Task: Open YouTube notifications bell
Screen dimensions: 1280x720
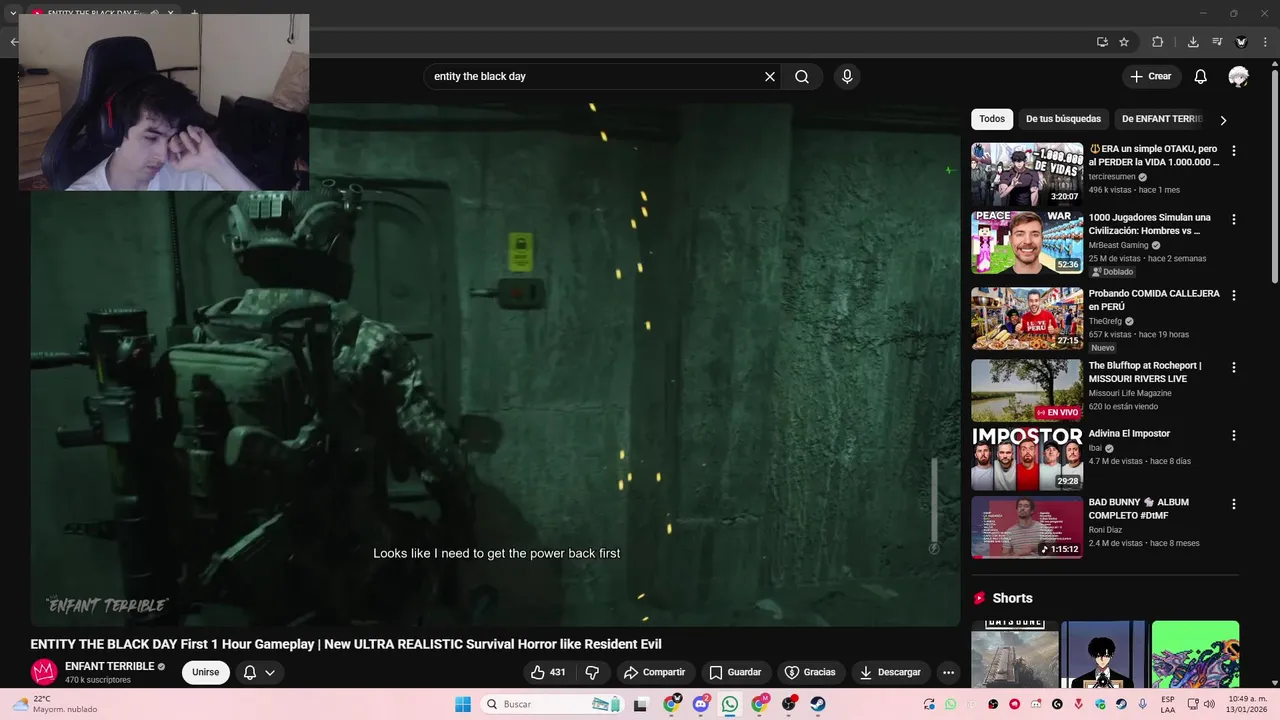Action: point(1201,77)
